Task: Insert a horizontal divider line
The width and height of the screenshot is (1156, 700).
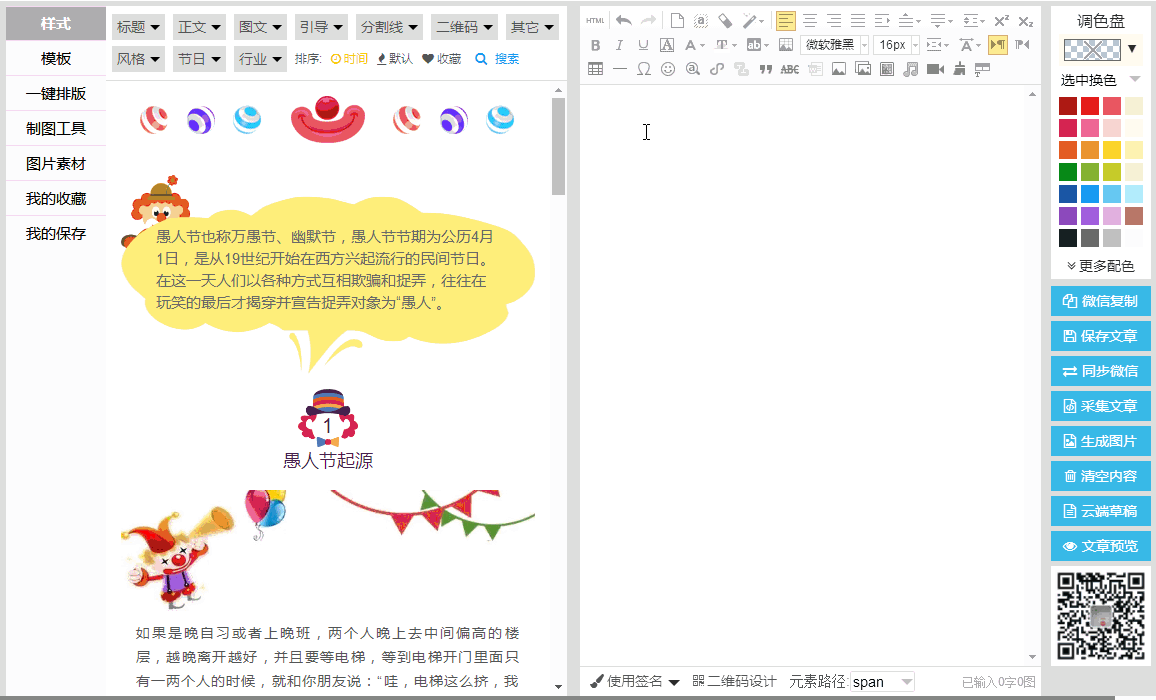Action: tap(619, 68)
